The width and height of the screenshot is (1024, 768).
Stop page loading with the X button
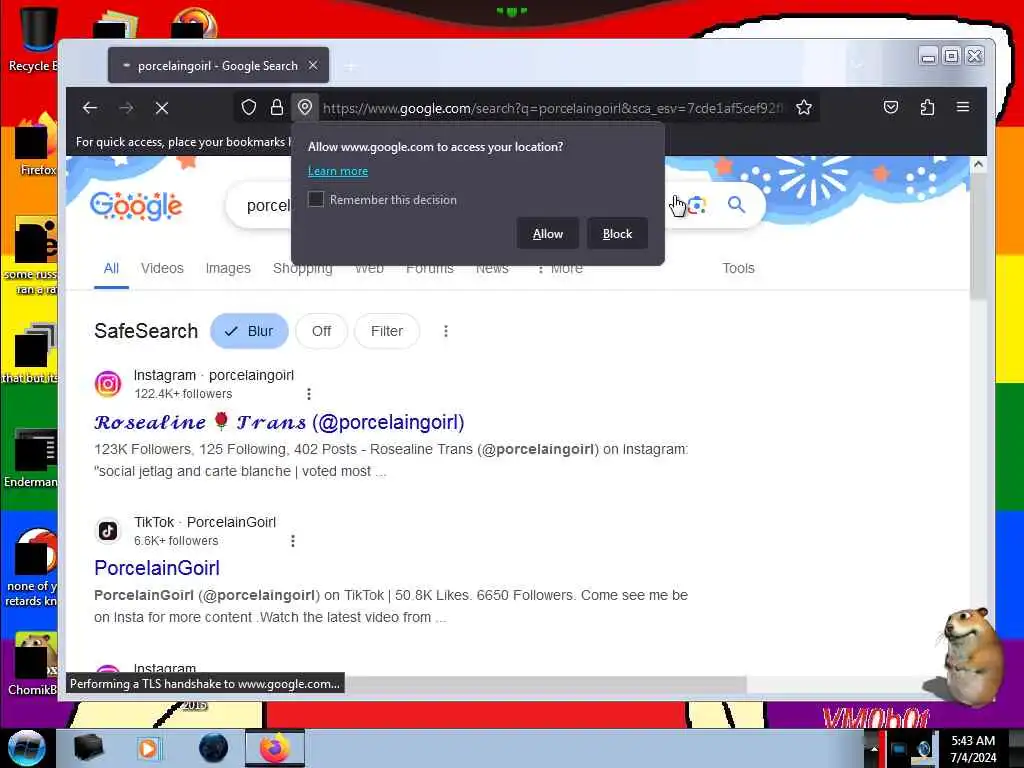(162, 108)
